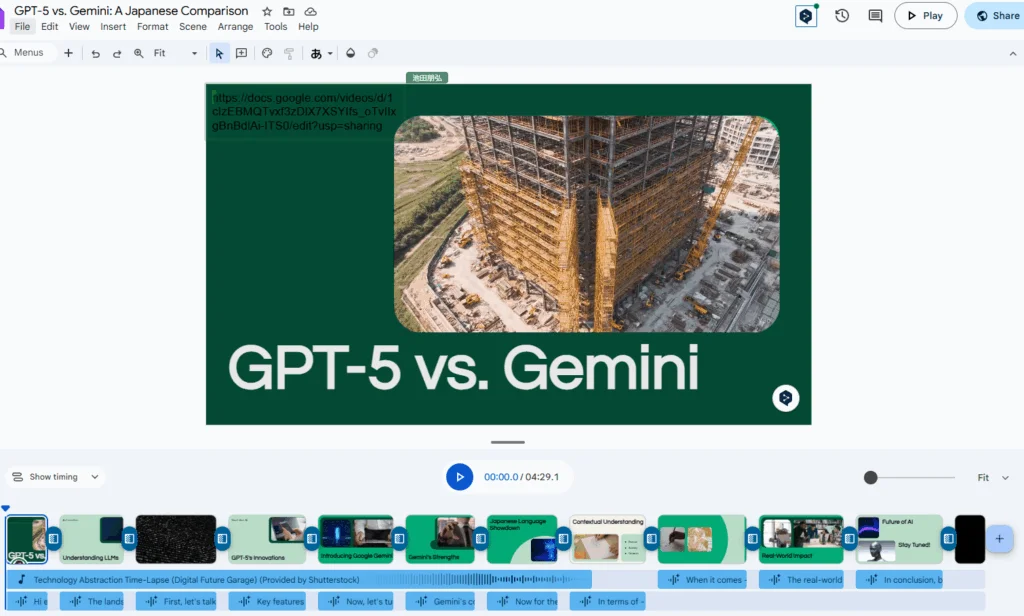Click the plus insert button in toolbar

point(69,53)
